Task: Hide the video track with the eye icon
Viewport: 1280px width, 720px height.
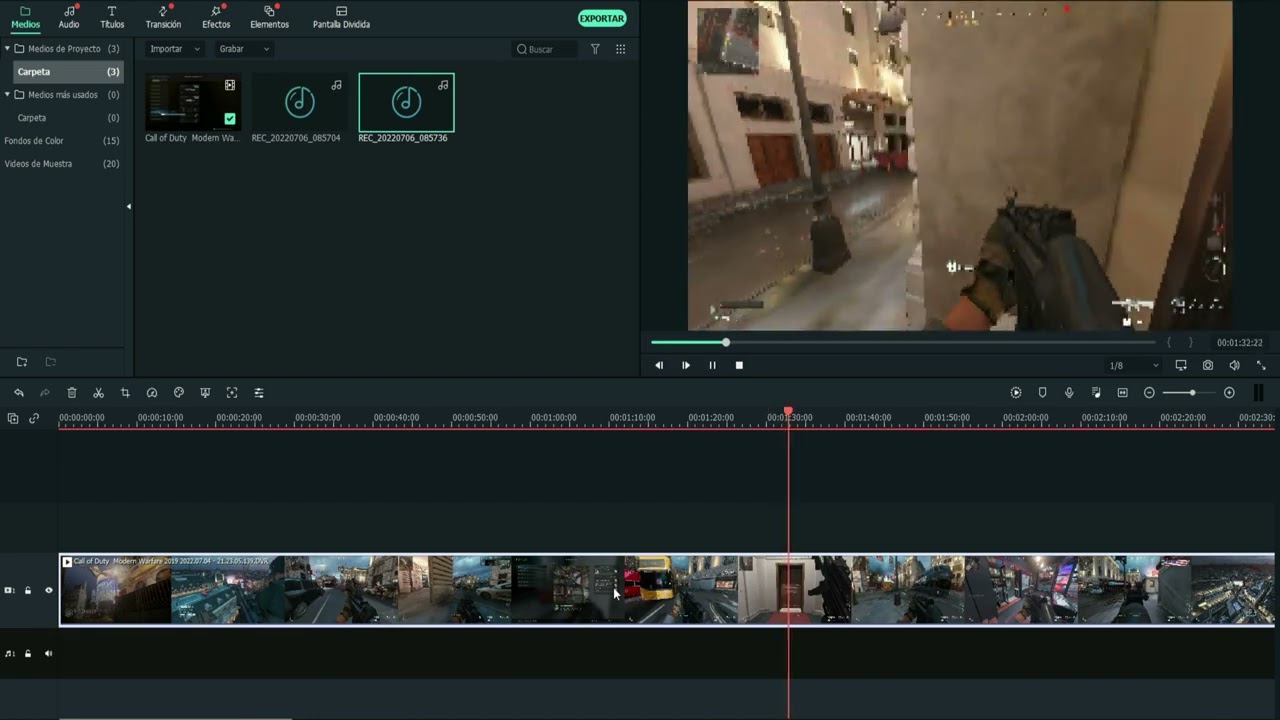Action: 48,591
